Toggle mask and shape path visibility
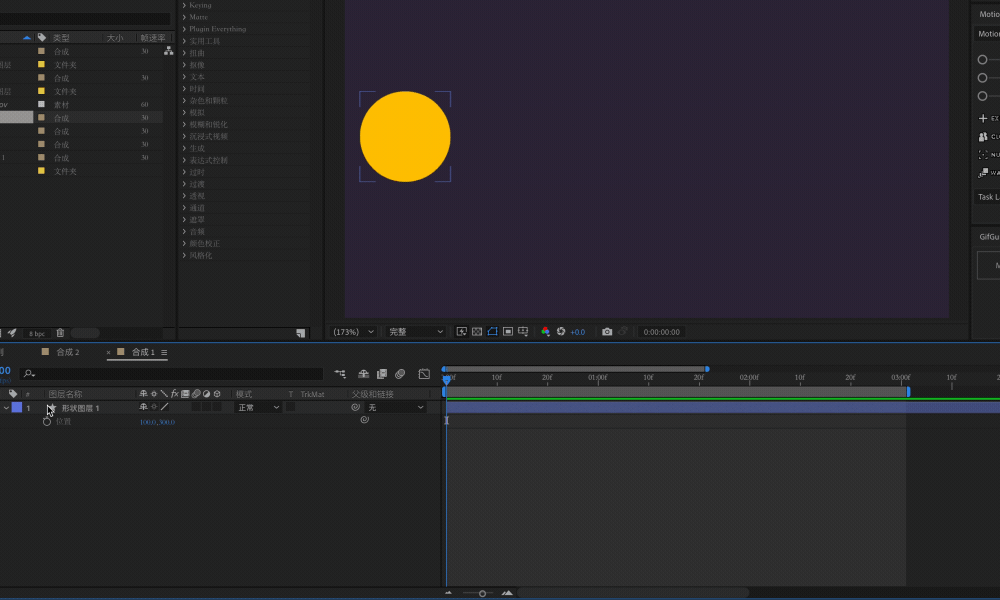The height and width of the screenshot is (600, 1000). [492, 332]
